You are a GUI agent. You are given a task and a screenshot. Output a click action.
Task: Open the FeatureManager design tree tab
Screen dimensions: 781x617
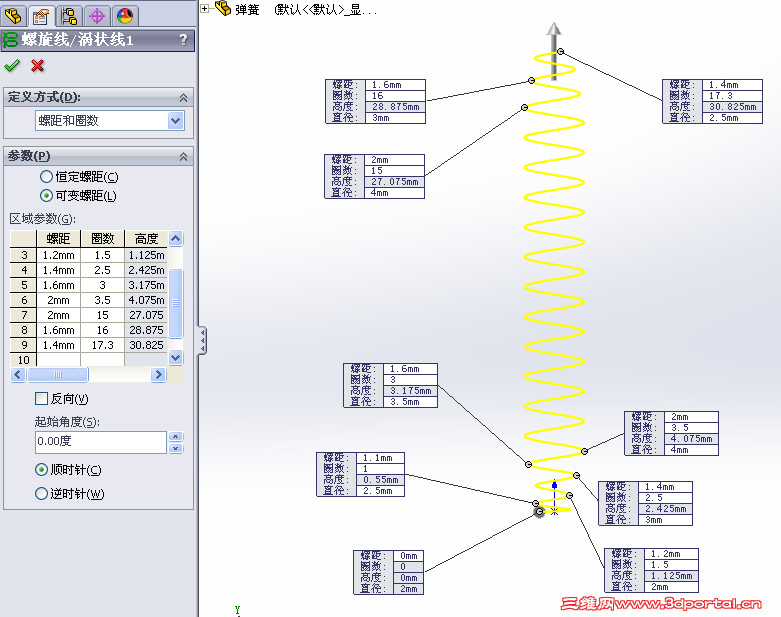[13, 16]
